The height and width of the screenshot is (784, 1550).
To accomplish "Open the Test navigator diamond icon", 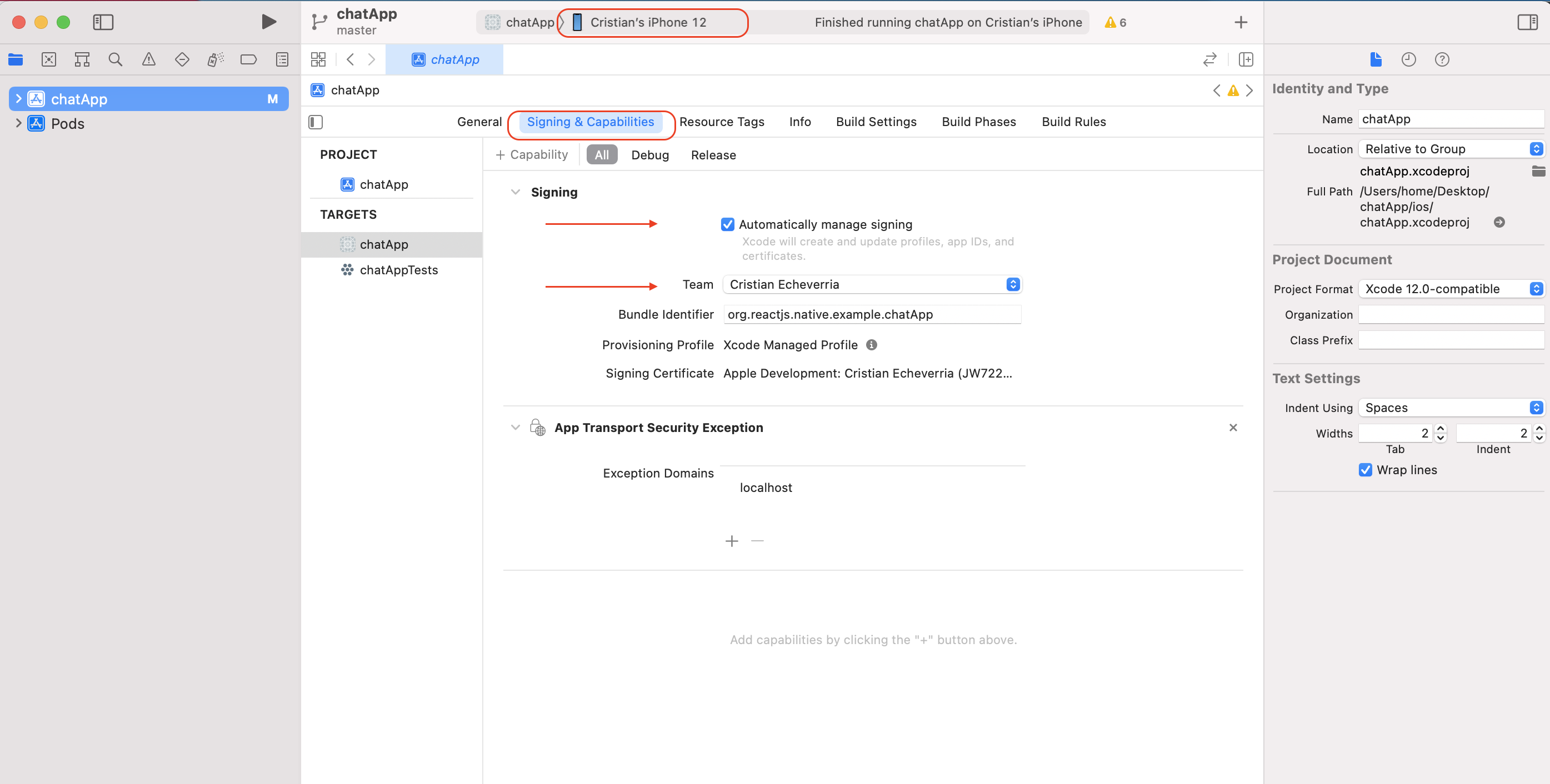I will click(182, 59).
